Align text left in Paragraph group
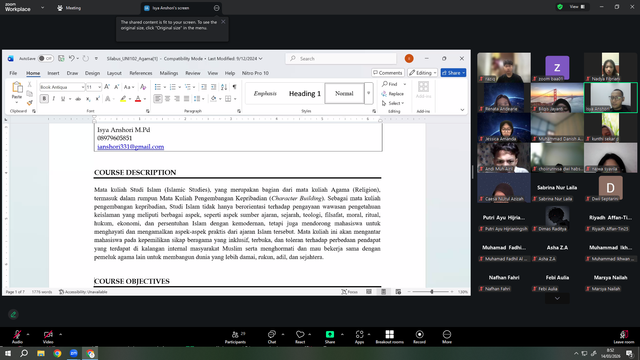 point(158,99)
